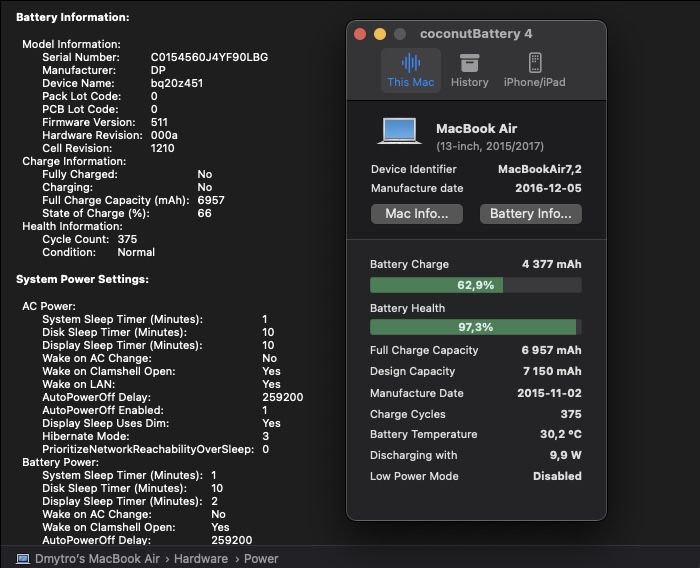Select Charge Cycles value 375
Screen dimensions: 700x568
(571, 414)
